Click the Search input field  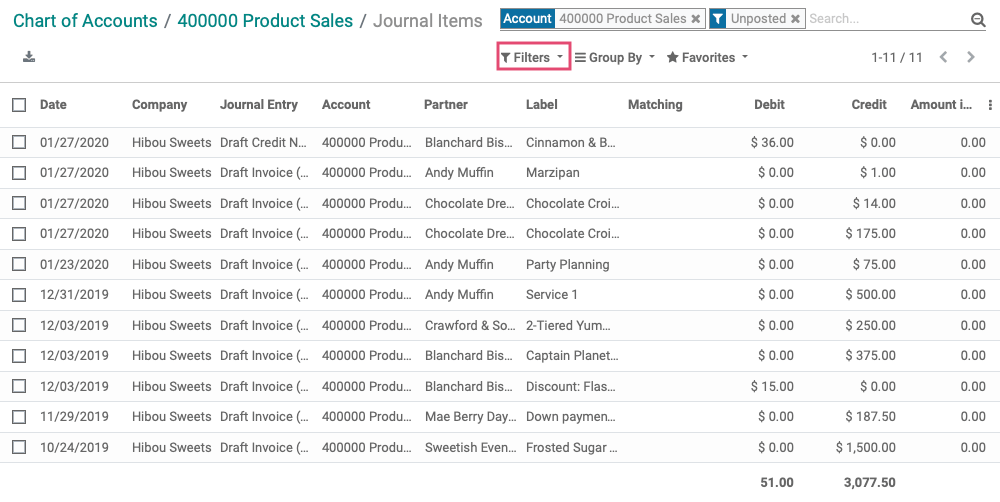[x=886, y=19]
